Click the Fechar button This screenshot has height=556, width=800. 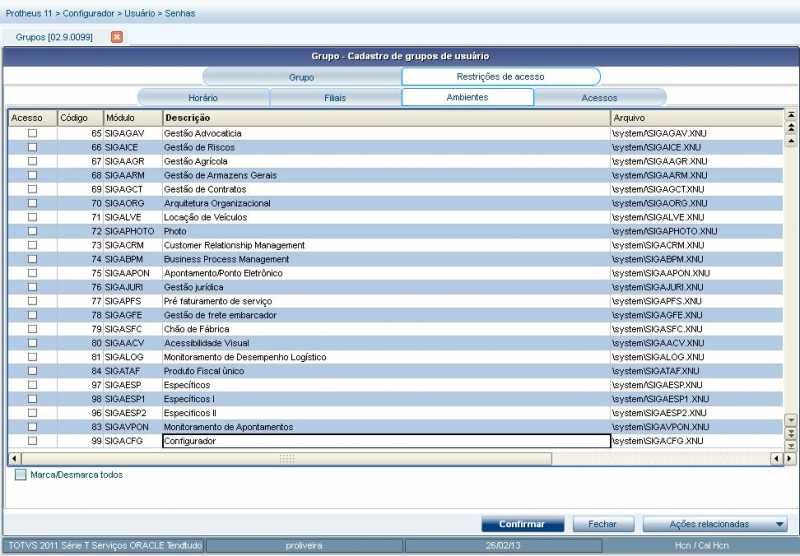coord(603,524)
